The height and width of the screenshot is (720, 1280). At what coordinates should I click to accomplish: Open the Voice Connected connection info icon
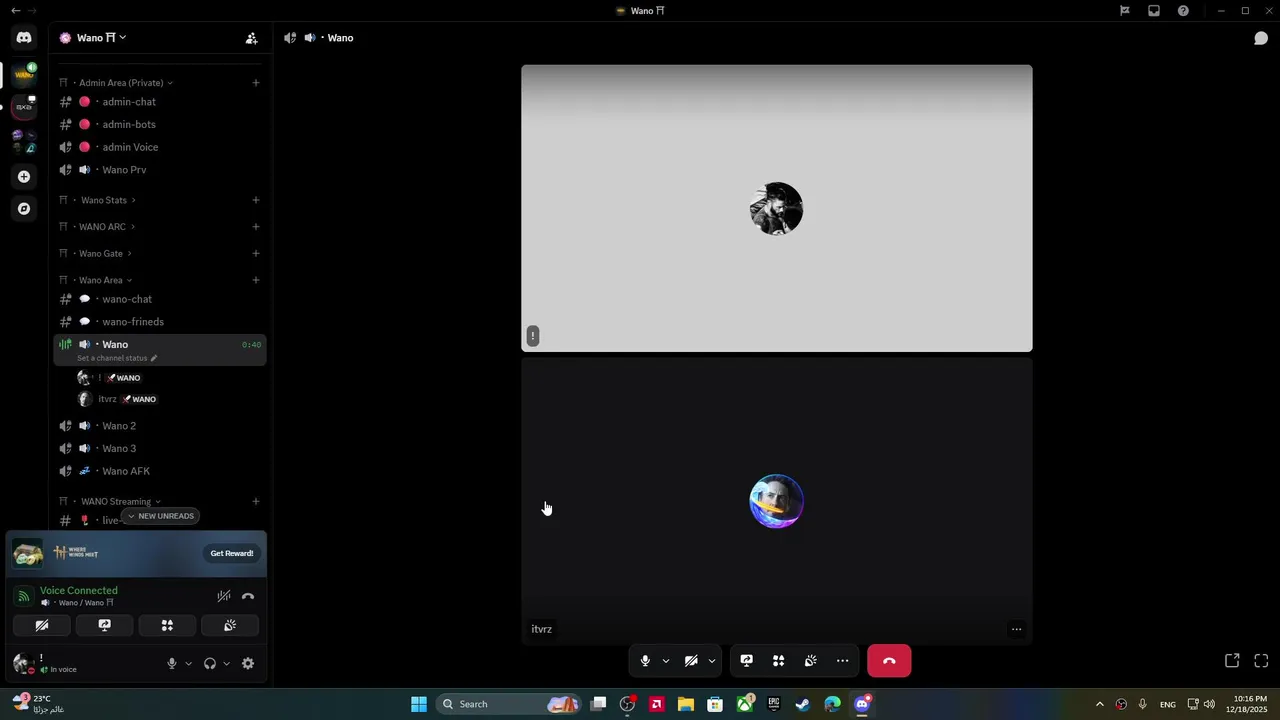coord(24,596)
